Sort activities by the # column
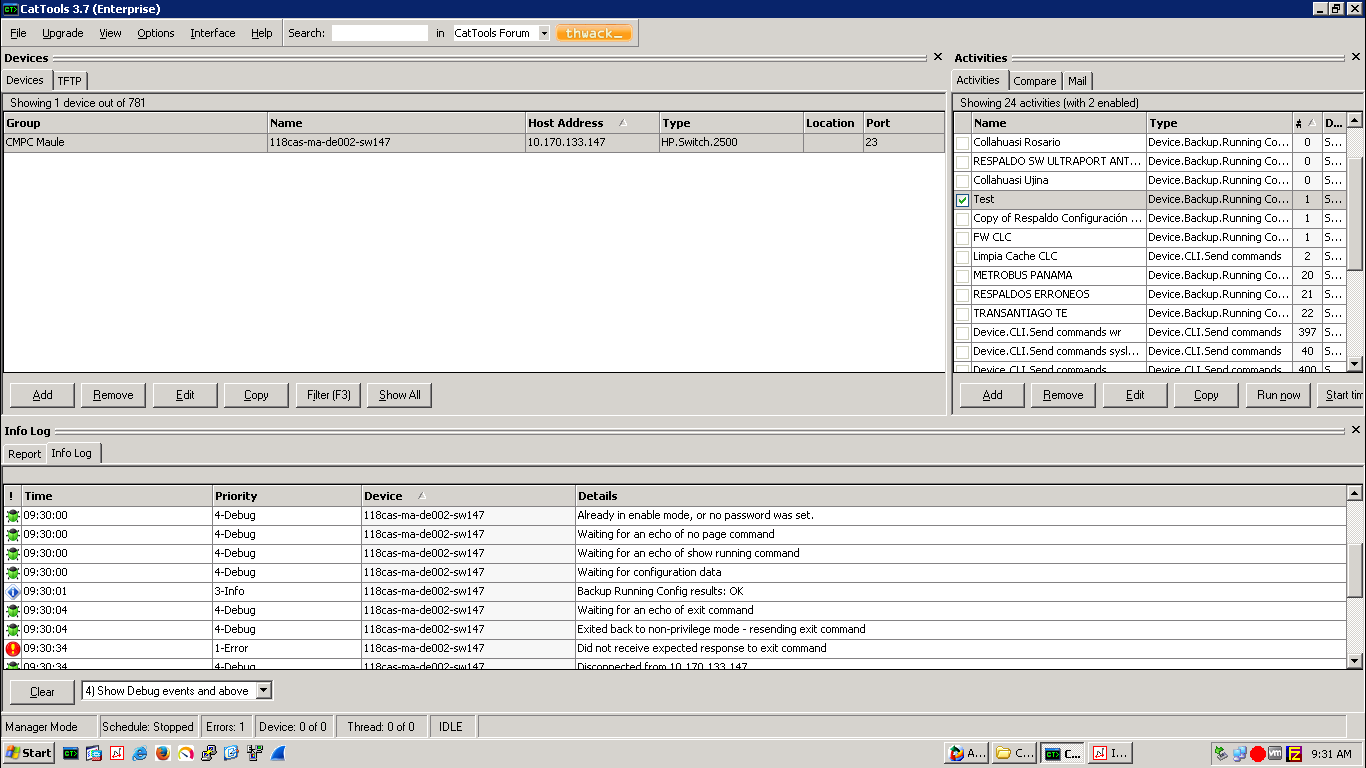This screenshot has height=768, width=1366. point(1306,123)
